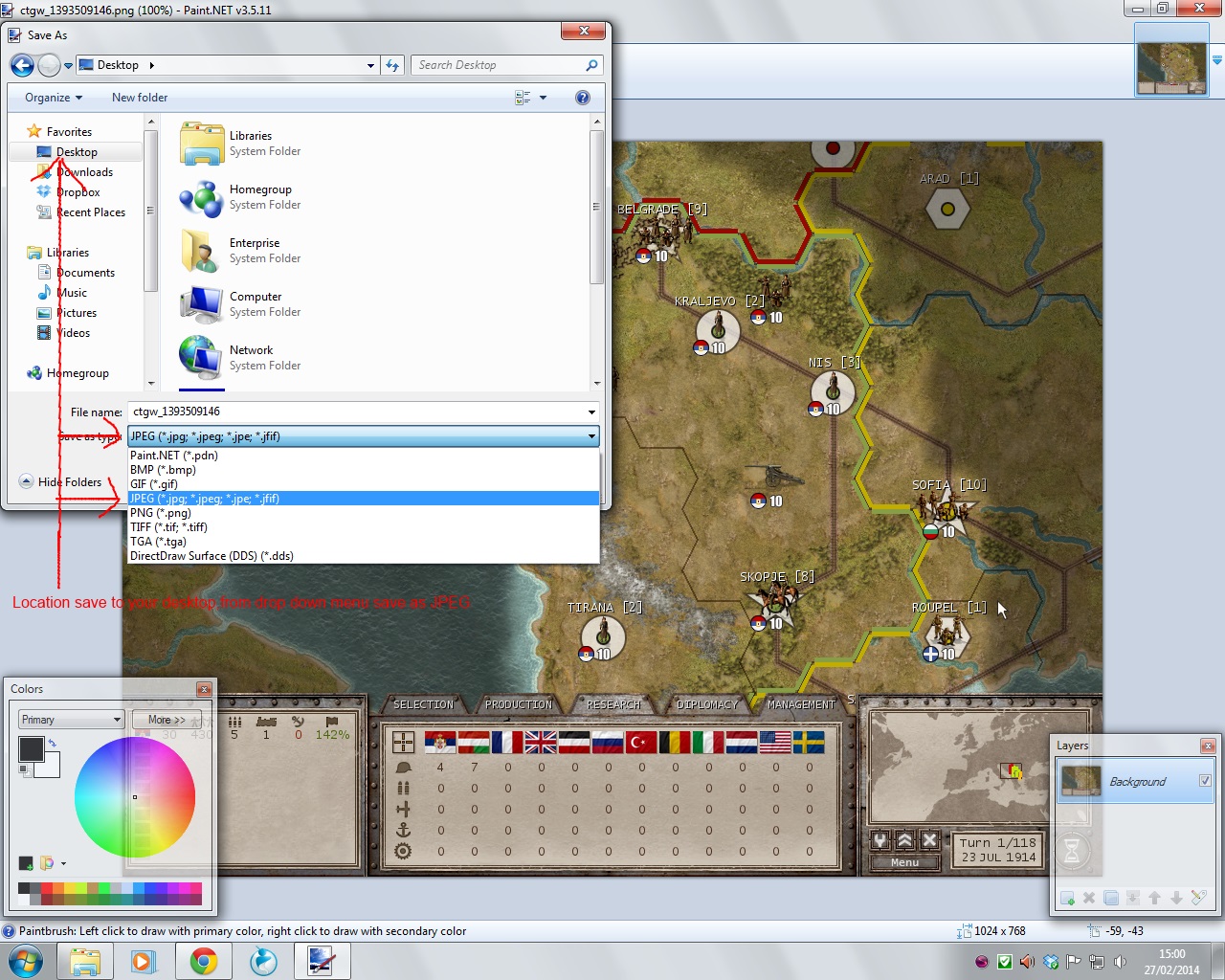
Task: Open Network system folder icon
Action: 202,358
